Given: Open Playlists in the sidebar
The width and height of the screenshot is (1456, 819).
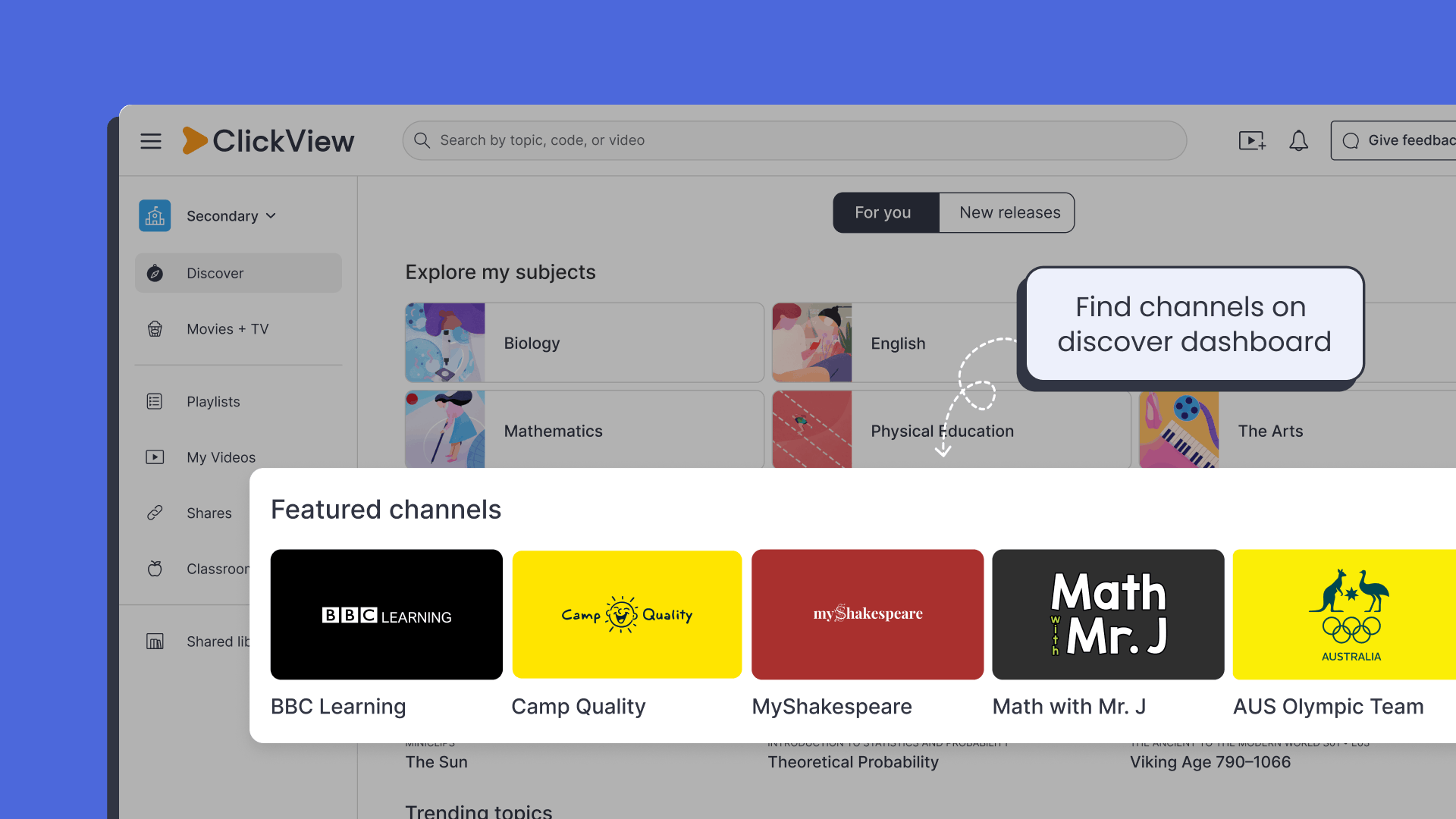Looking at the screenshot, I should [x=238, y=402].
